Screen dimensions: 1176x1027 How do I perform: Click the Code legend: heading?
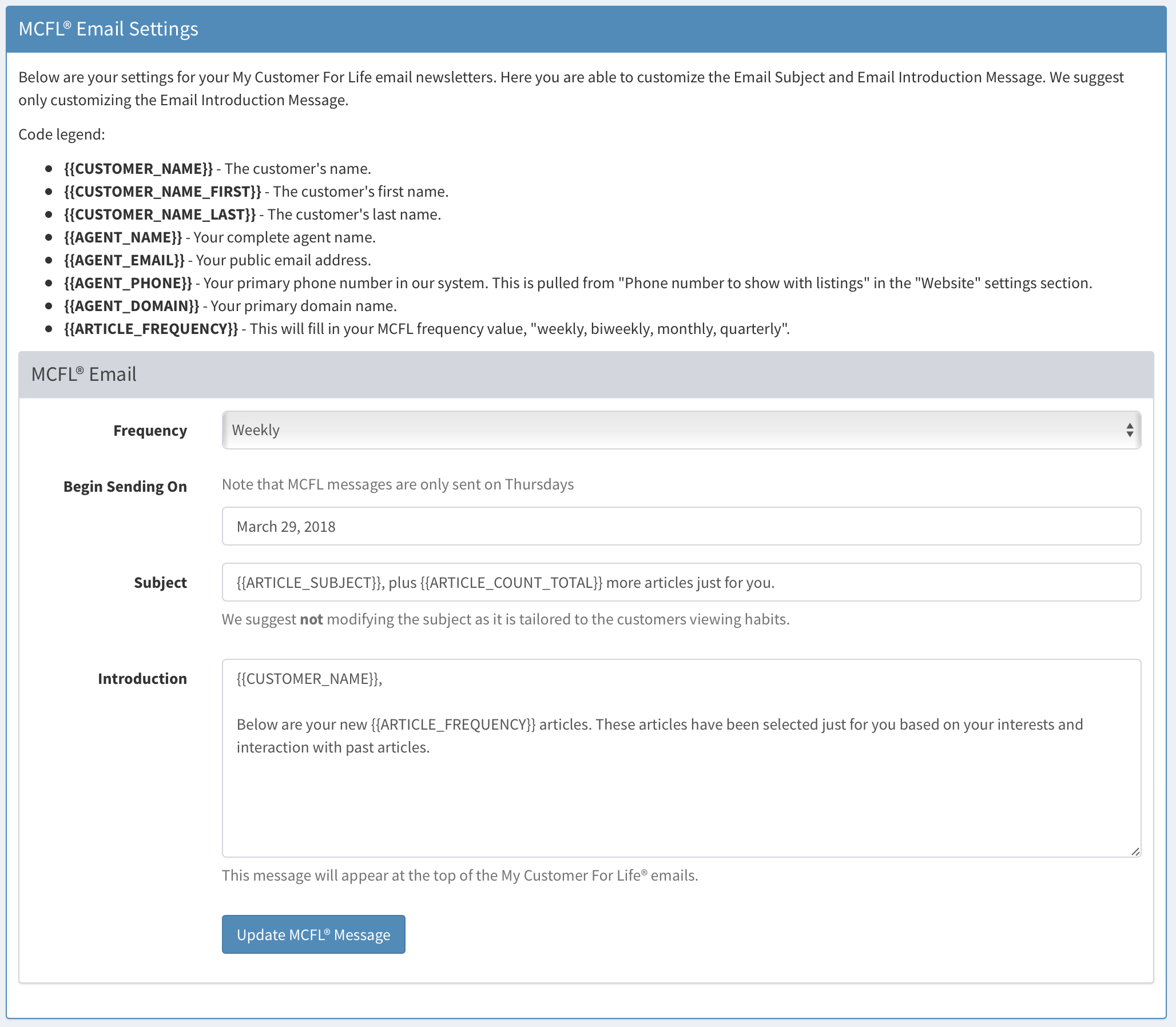click(62, 134)
